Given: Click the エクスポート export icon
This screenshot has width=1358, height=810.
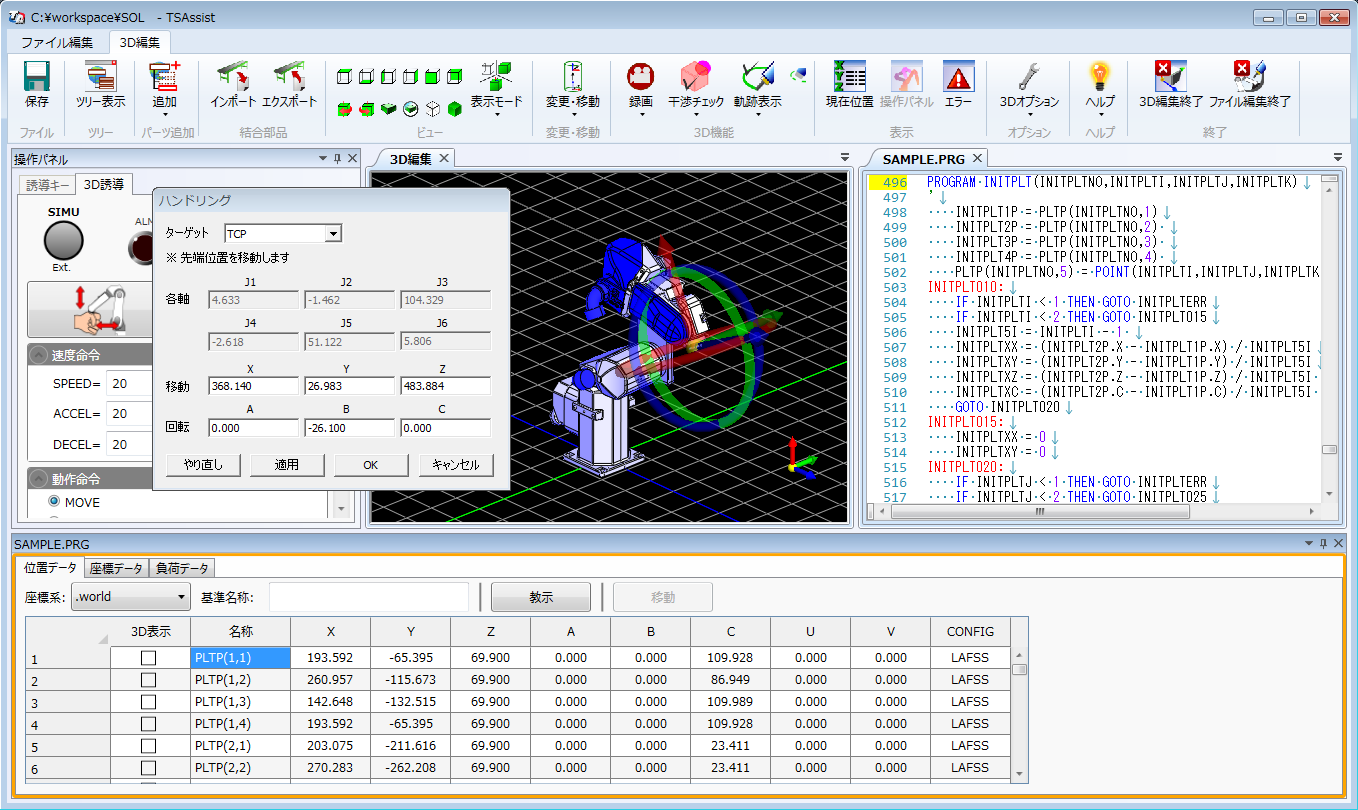Looking at the screenshot, I should click(289, 78).
